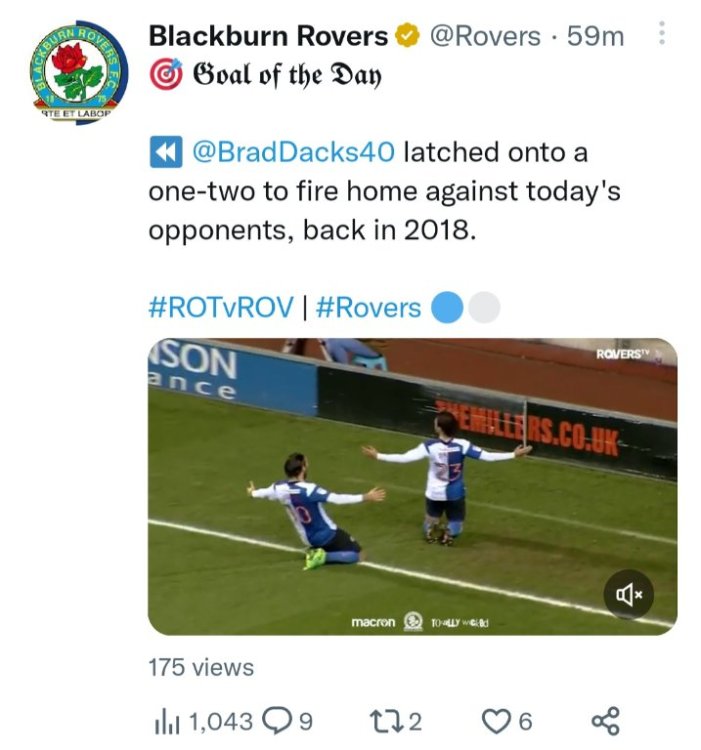Open the three-dot more options menu
Viewport: 701px width, 750px height.
click(x=661, y=36)
